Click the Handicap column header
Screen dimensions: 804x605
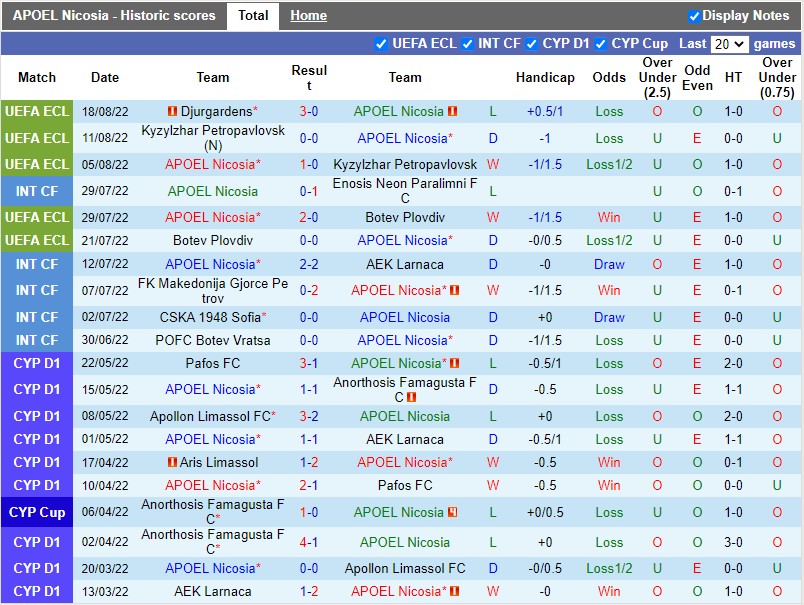pyautogui.click(x=545, y=77)
